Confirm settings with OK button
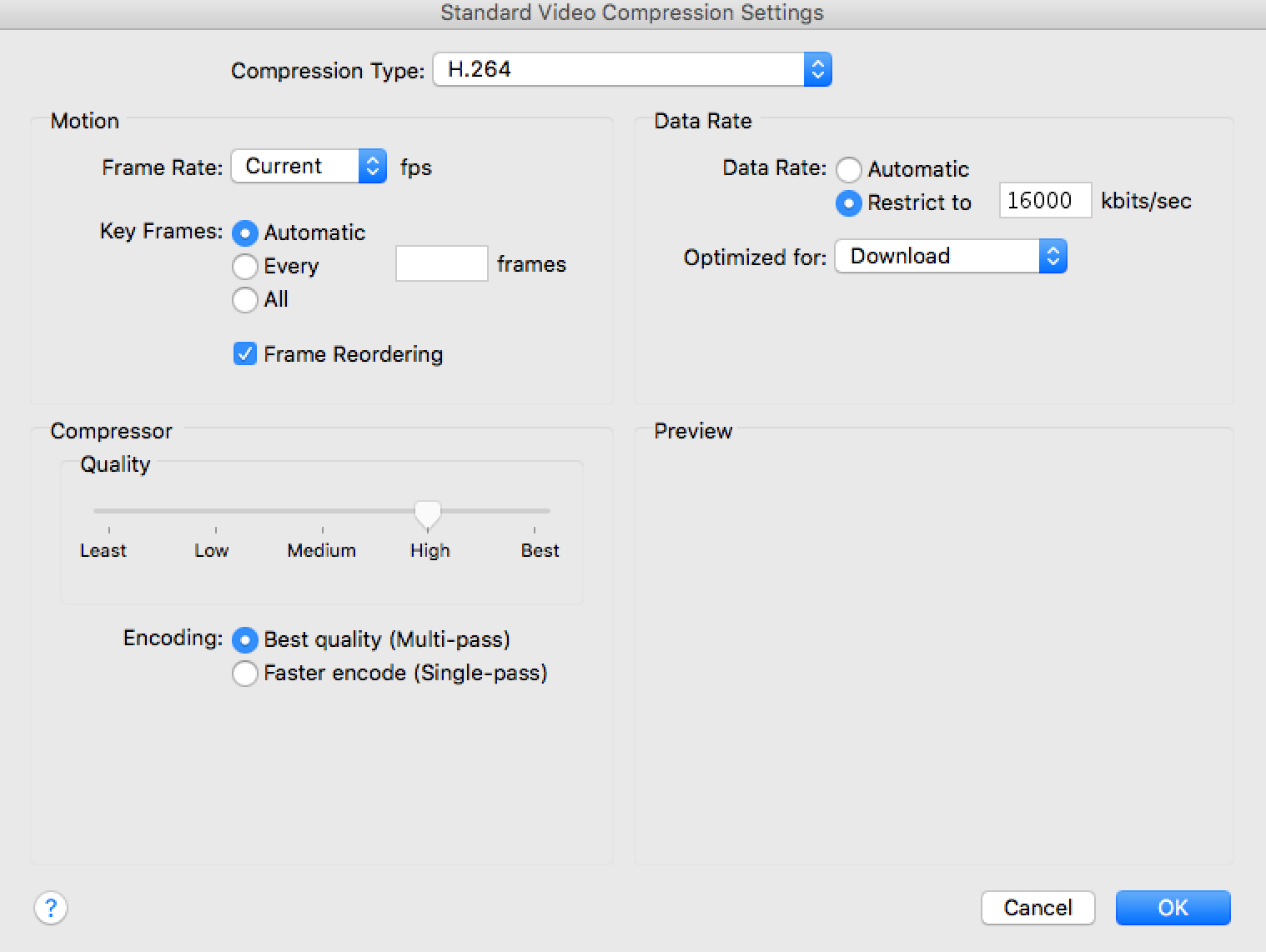 tap(1173, 908)
